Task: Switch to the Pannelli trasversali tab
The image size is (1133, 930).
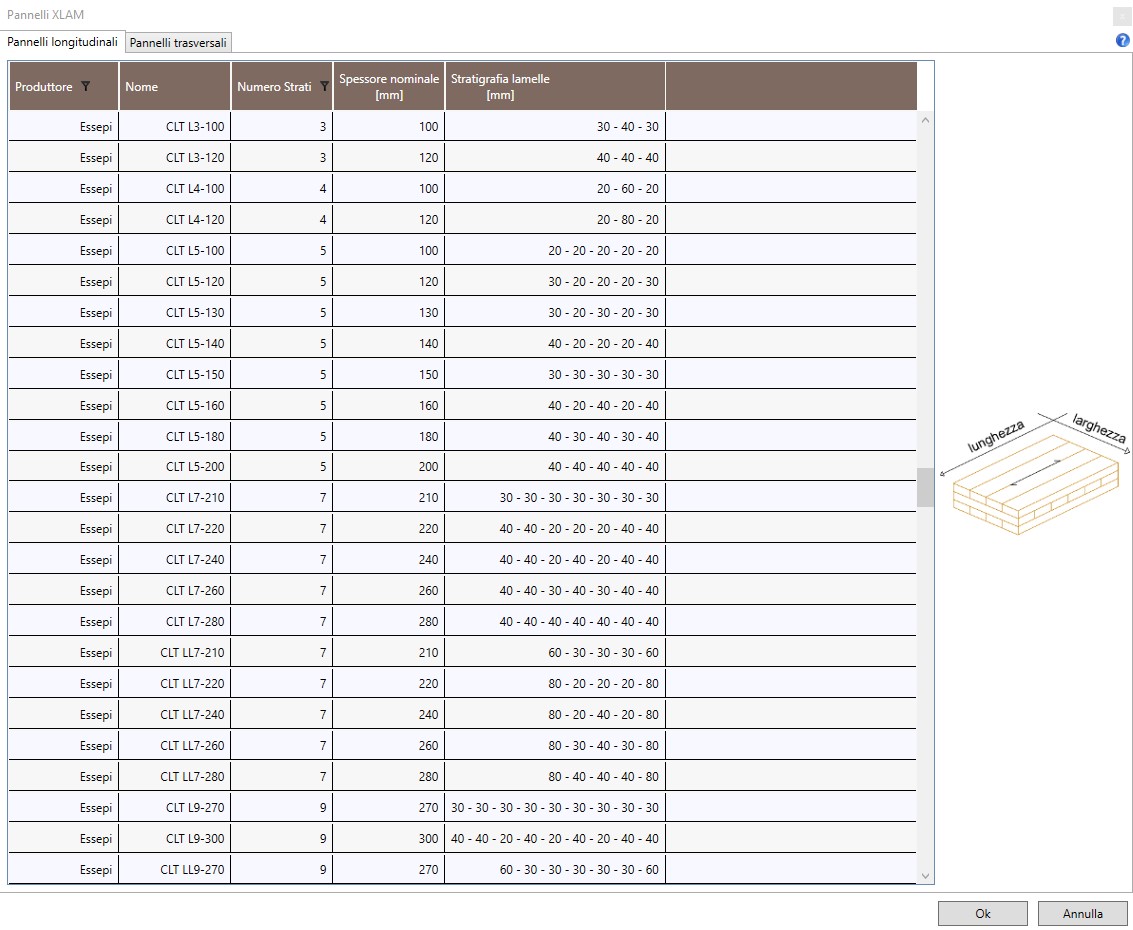Action: pos(178,43)
